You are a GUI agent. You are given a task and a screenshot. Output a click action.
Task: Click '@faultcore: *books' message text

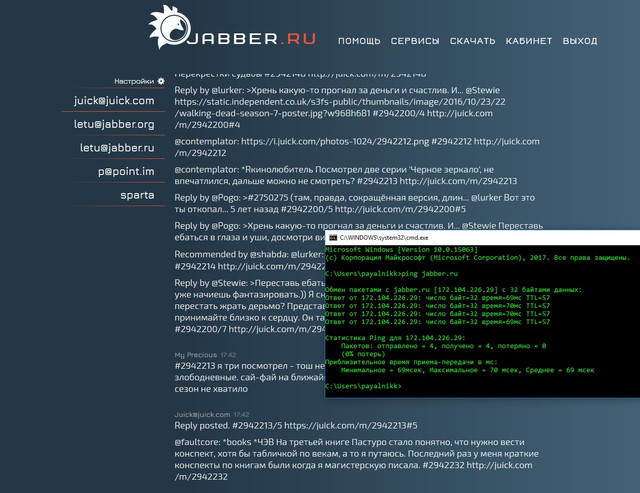(356, 459)
